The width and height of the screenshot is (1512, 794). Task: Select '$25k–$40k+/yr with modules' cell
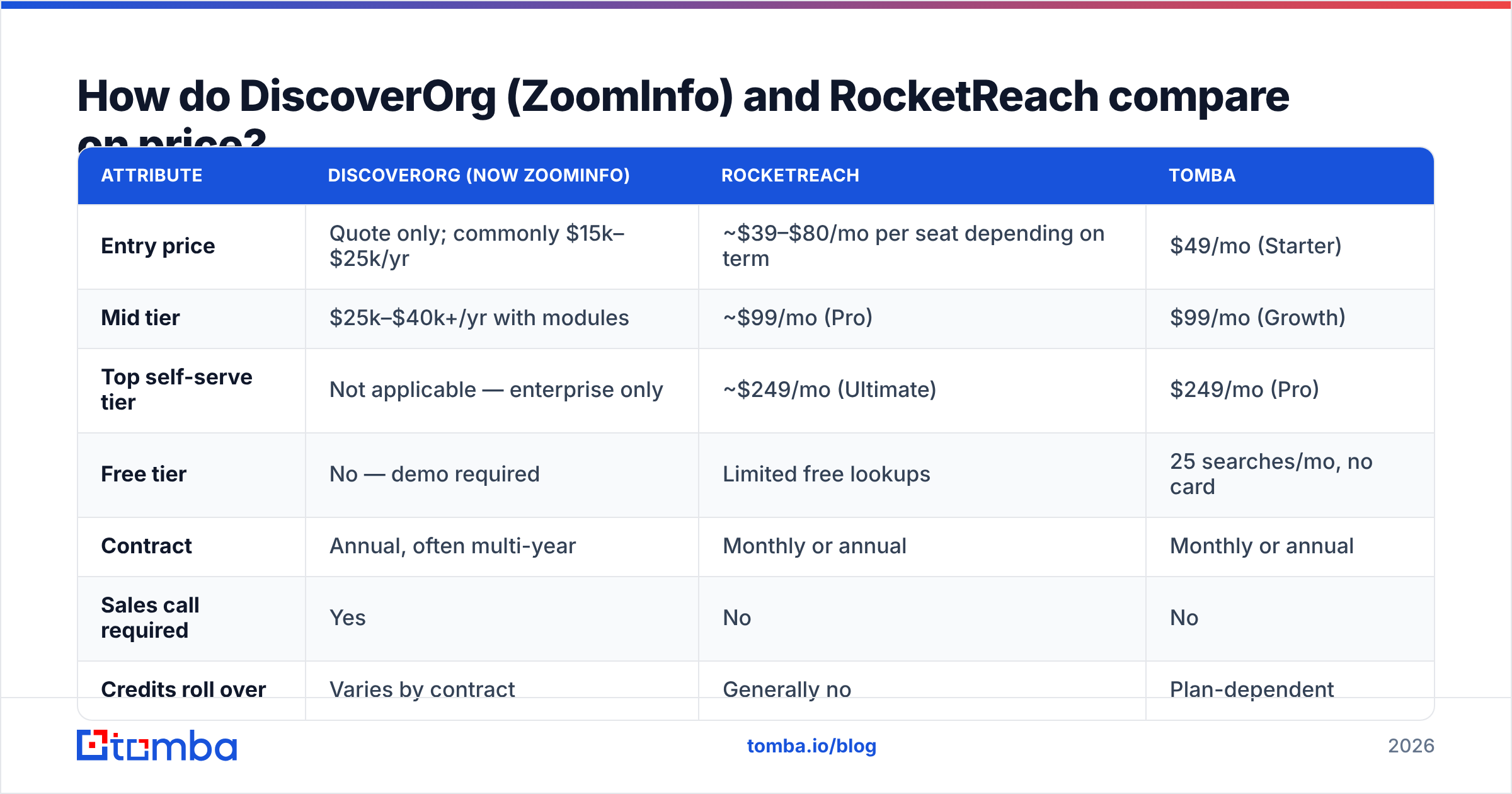tap(502, 318)
